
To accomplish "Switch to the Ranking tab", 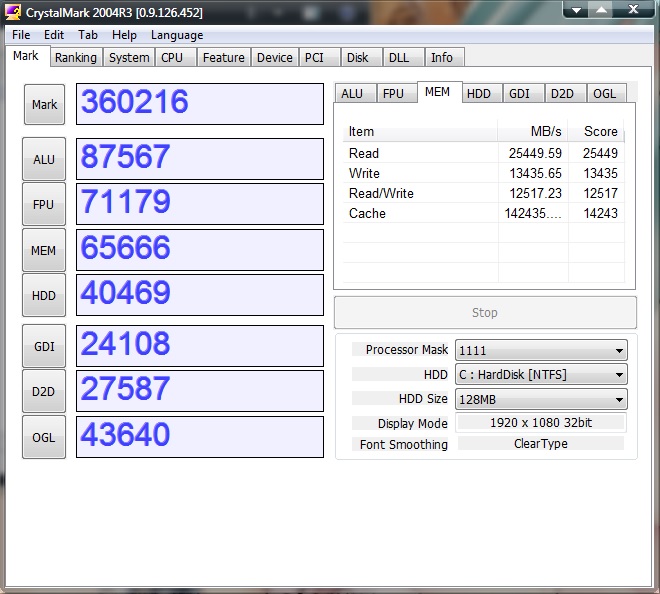I will (76, 58).
